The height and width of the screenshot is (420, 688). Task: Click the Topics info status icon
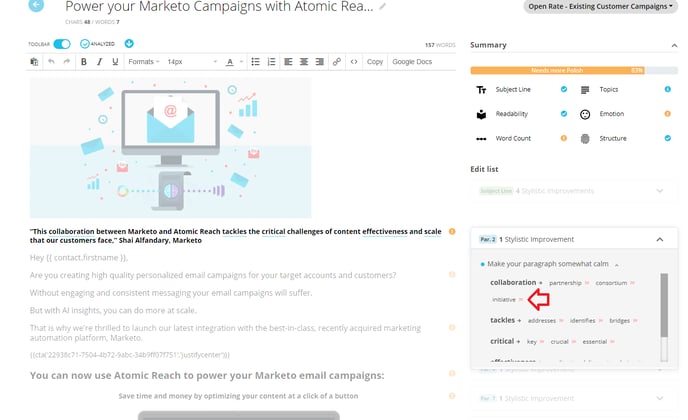click(667, 90)
